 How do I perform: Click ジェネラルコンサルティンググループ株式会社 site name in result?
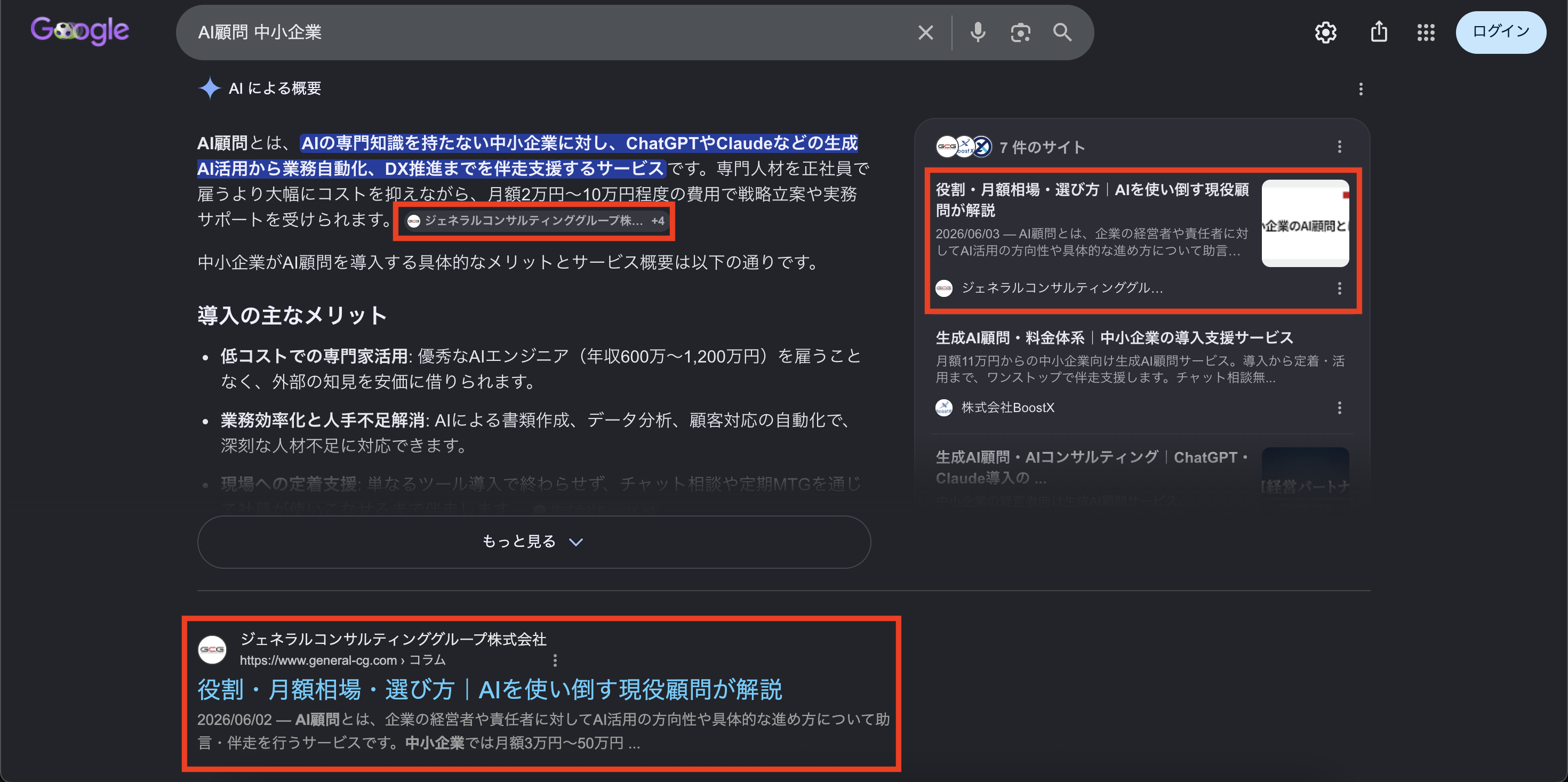(393, 639)
